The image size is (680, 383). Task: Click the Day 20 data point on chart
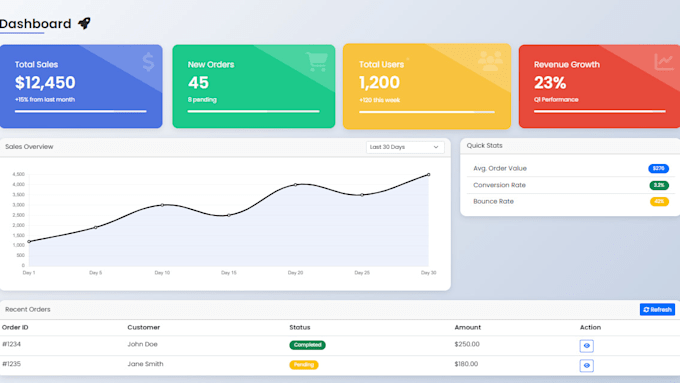295,185
